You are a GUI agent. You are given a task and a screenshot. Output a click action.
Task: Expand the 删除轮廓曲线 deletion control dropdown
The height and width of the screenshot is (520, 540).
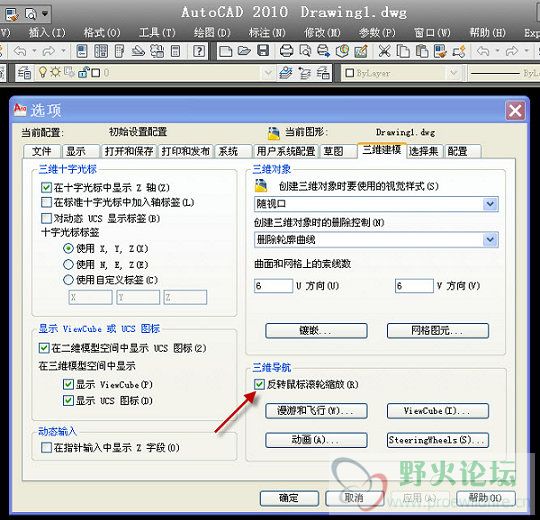click(490, 239)
